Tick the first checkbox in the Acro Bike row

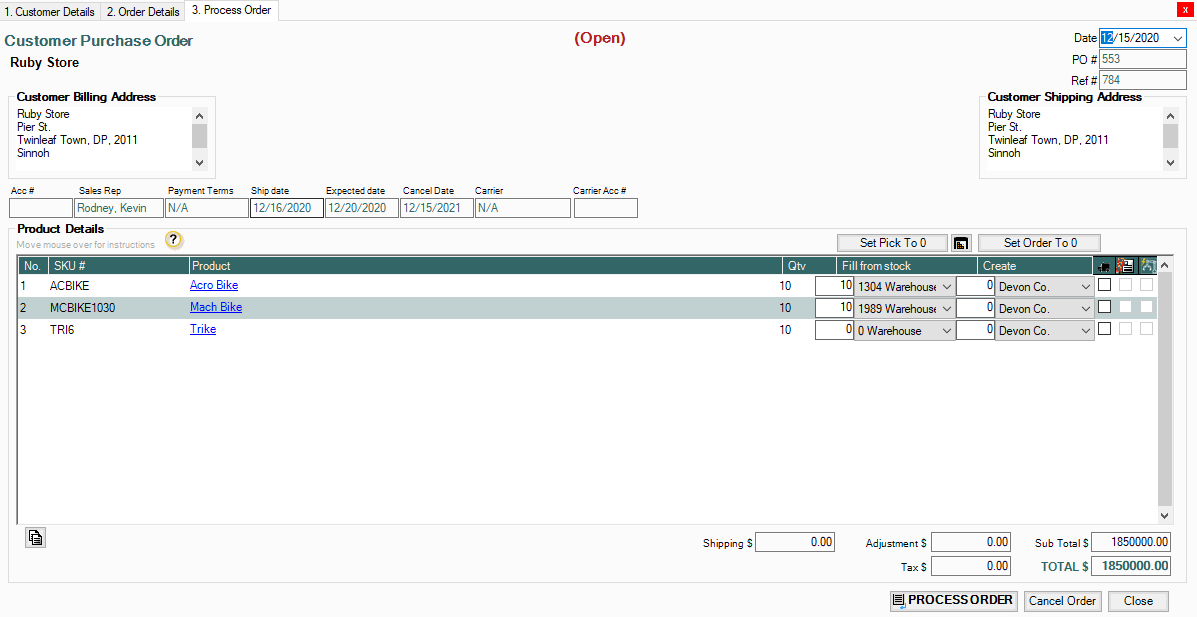(x=1104, y=285)
